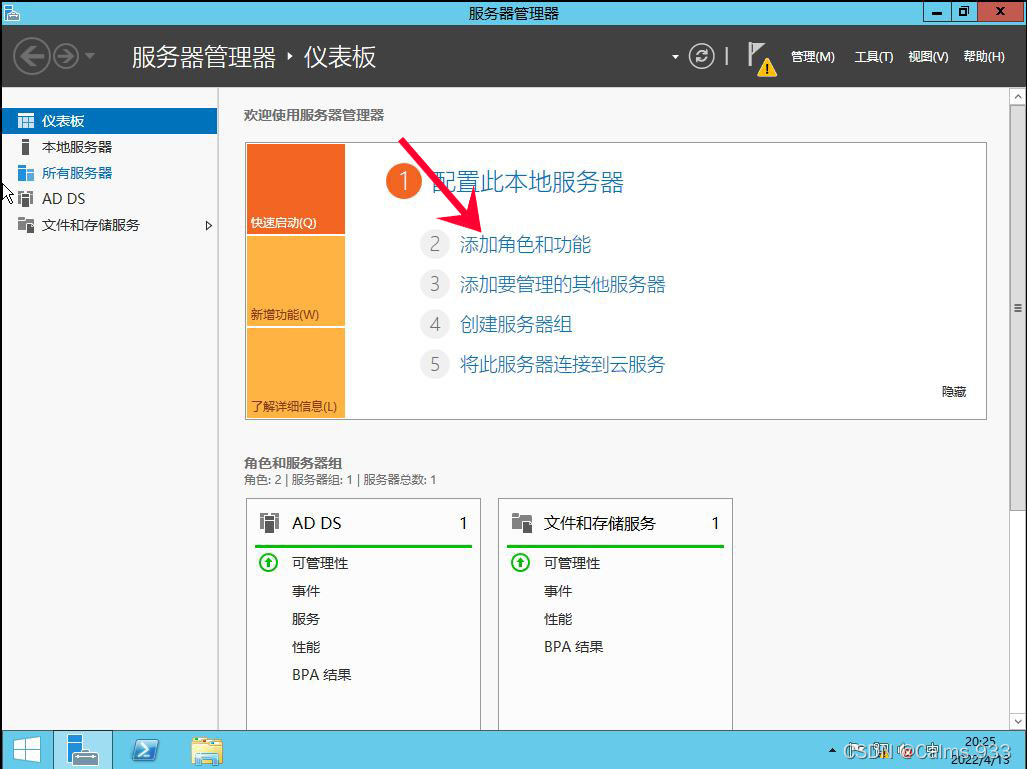Click the AD DS sidebar icon
The height and width of the screenshot is (769, 1027).
(x=26, y=198)
